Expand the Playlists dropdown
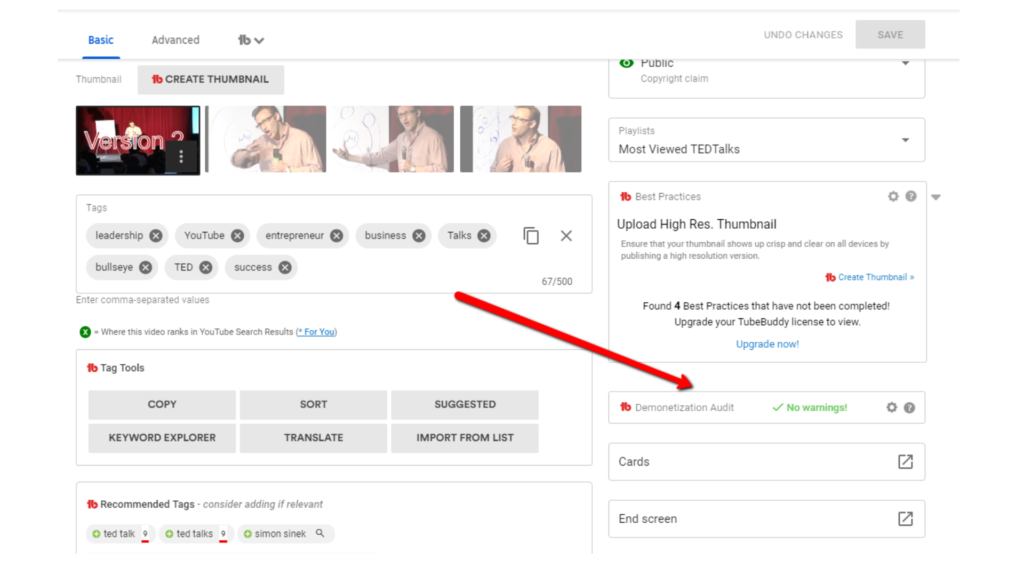The image size is (1024, 576). point(905,140)
